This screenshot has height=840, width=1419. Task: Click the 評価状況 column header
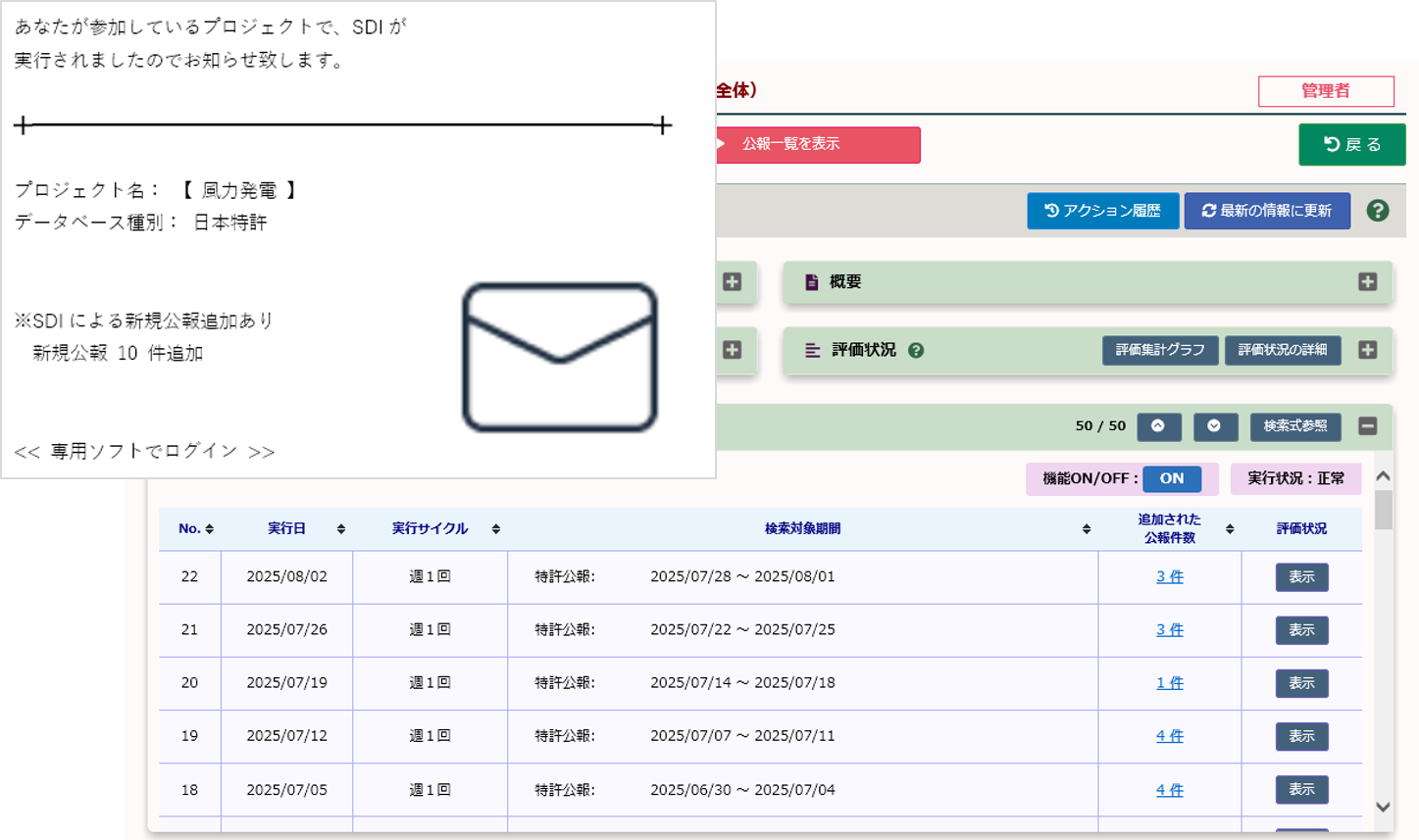click(x=1301, y=529)
